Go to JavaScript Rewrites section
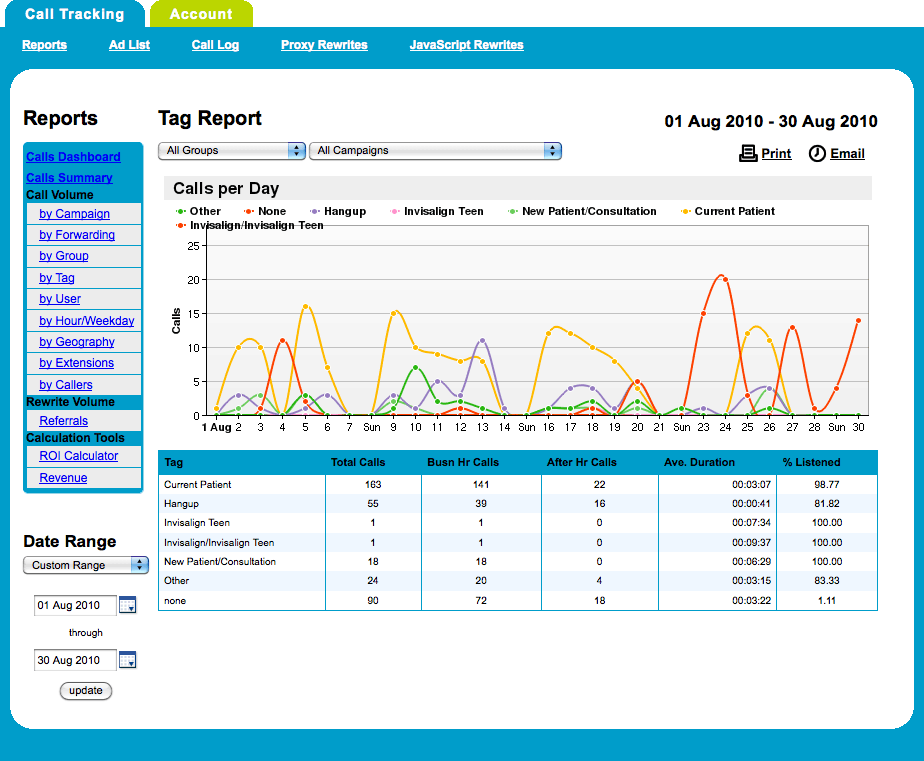924x761 pixels. [x=466, y=45]
